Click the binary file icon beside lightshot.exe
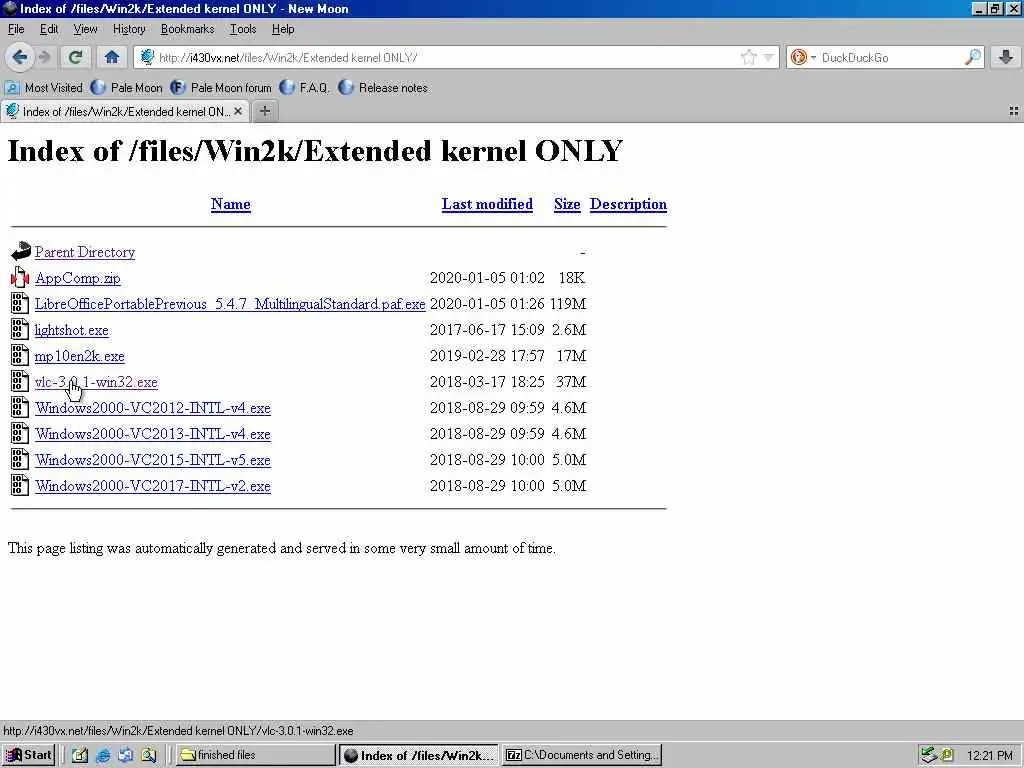This screenshot has height=768, width=1024. [20, 329]
